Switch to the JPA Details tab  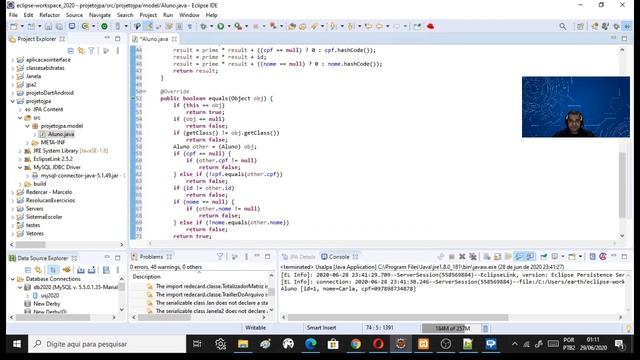click(x=298, y=257)
